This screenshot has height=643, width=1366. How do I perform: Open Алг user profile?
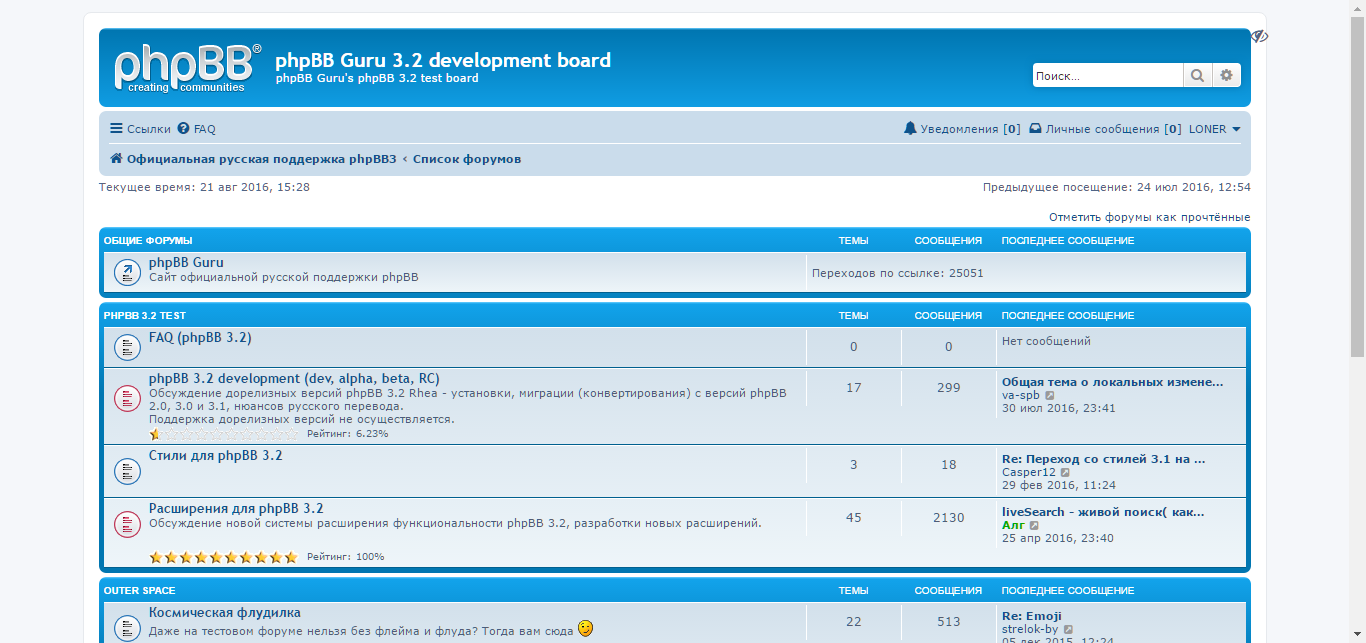pos(1013,525)
